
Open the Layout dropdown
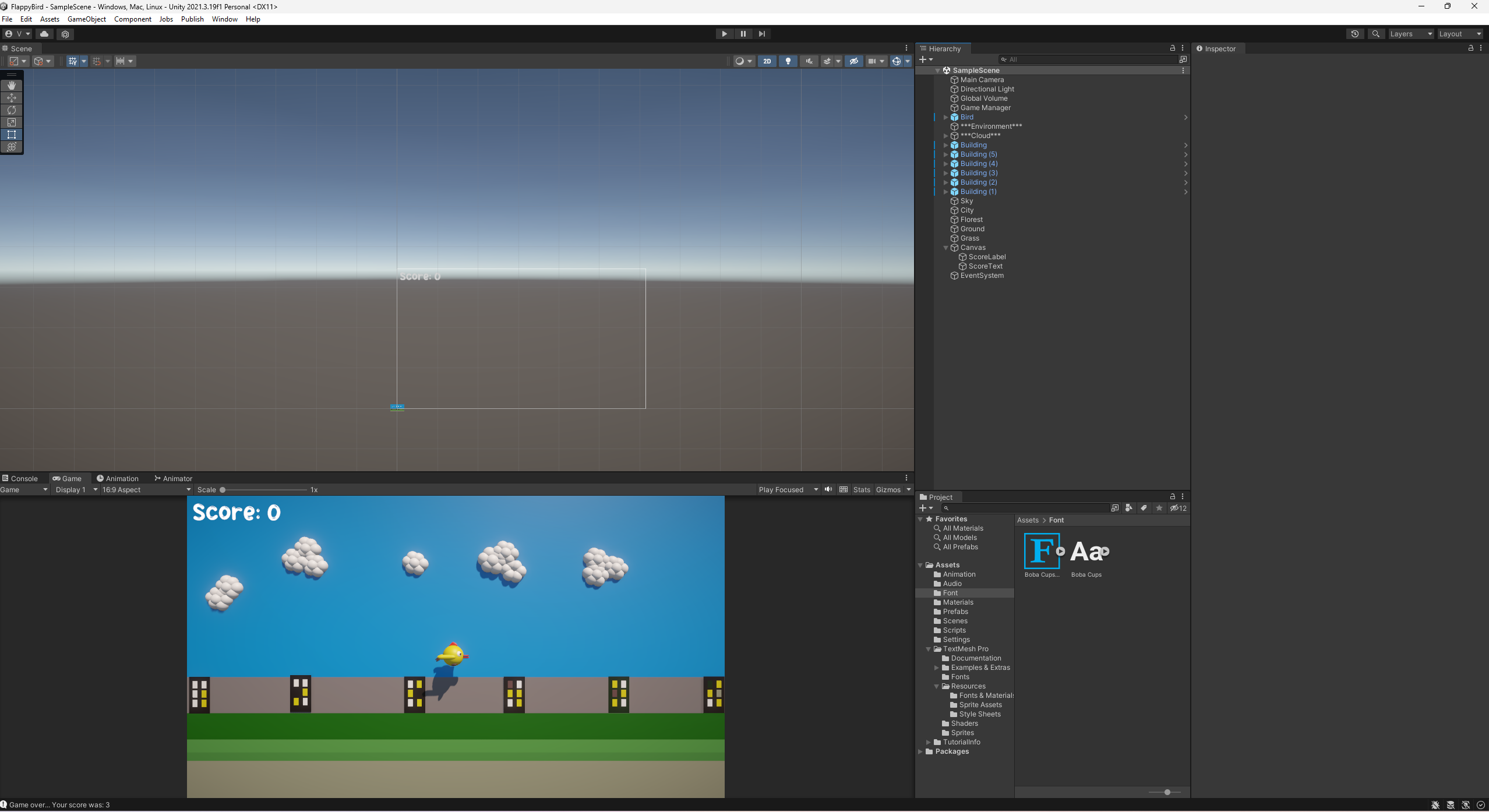tap(1459, 33)
